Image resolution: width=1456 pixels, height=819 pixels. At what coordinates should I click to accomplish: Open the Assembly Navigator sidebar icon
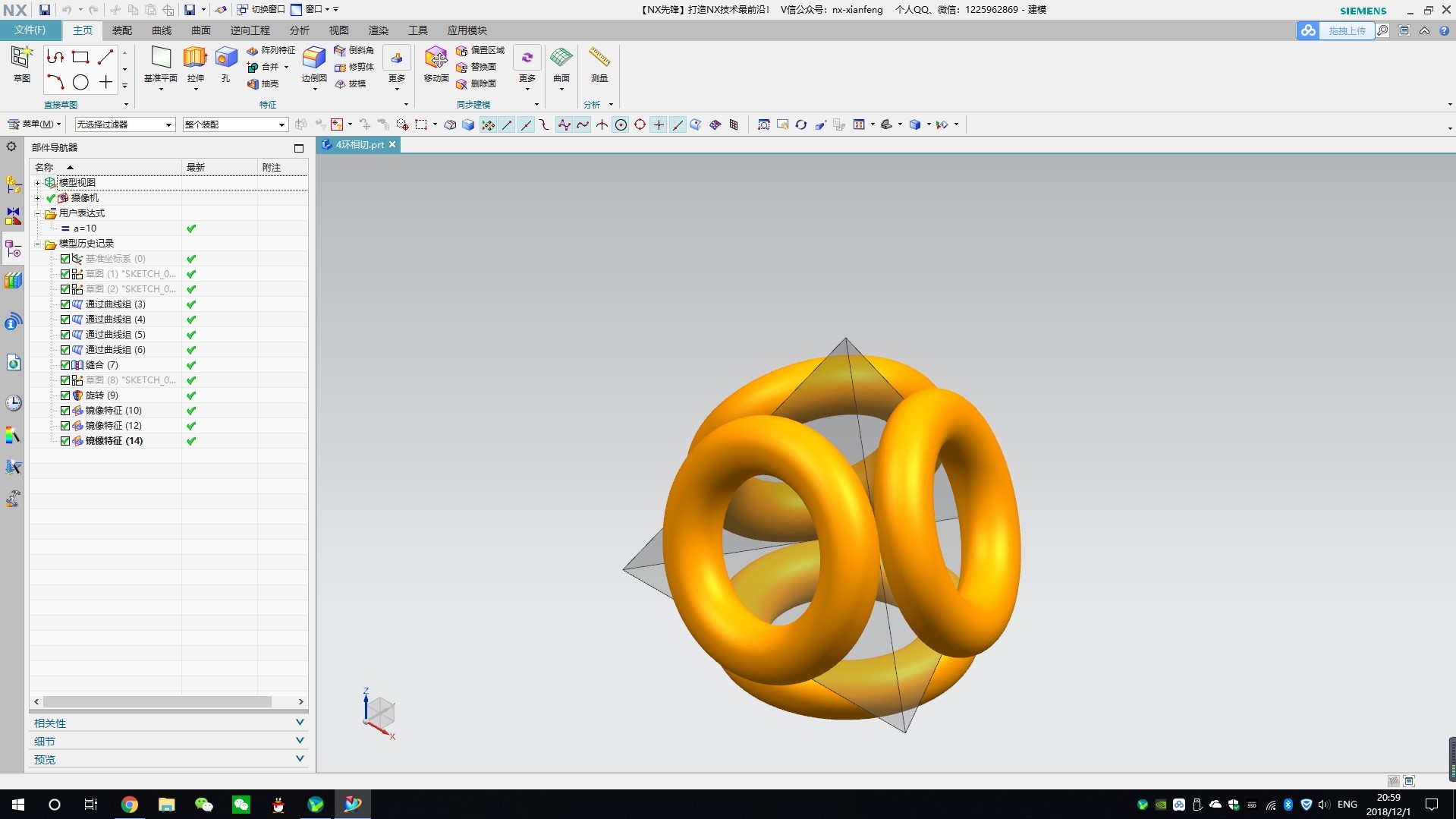(14, 184)
